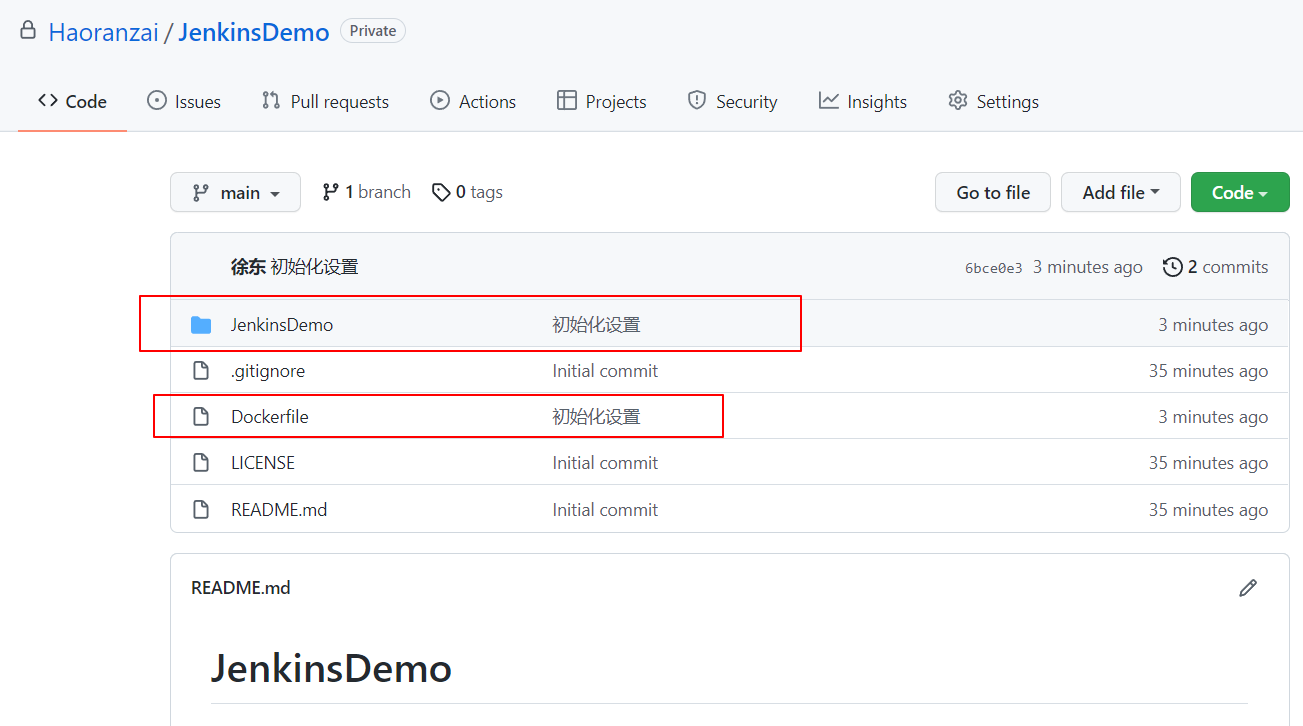Screen dimensions: 1303x726
Task: Click the README.md file icon in file list
Action: 201,510
